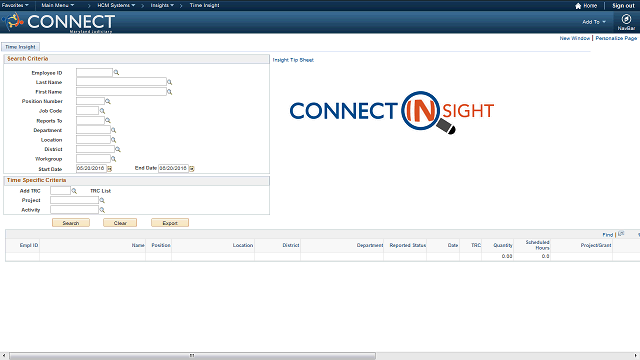This screenshot has height=360, width=640.
Task: Click the Add TRC input field
Action: [x=60, y=191]
